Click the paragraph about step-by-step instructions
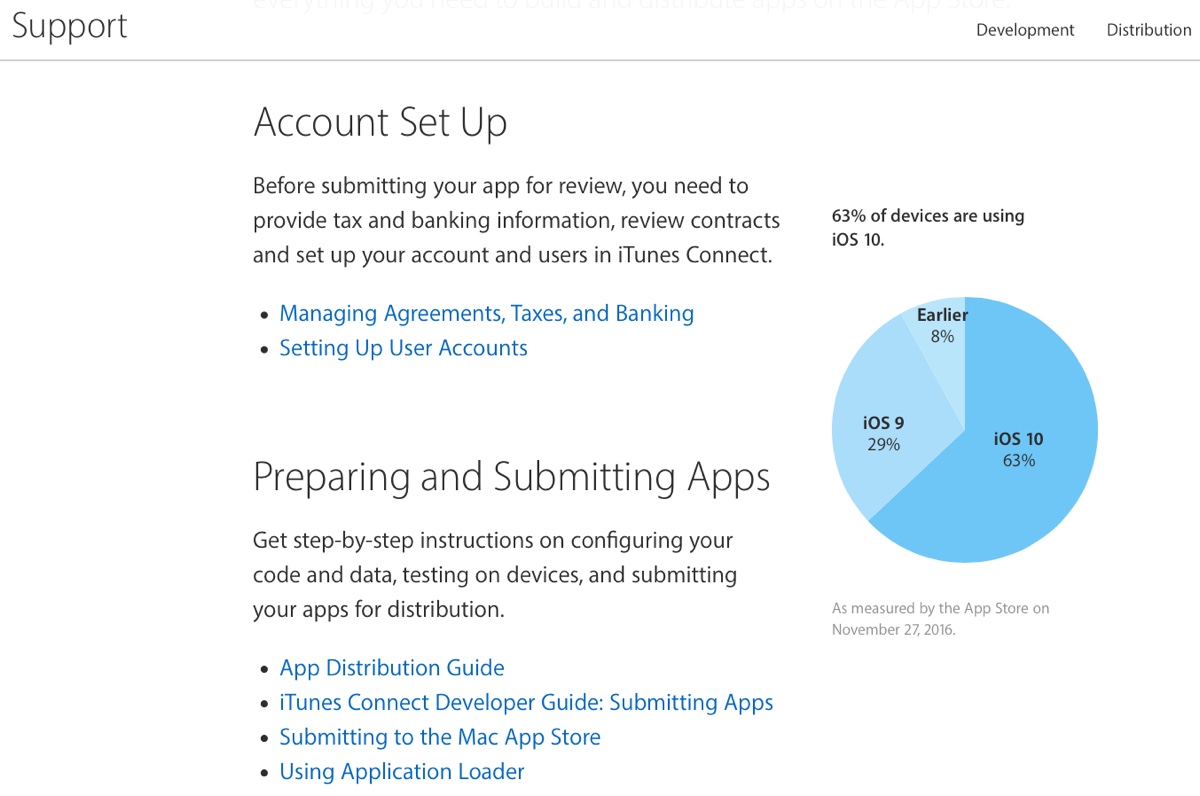1200x796 pixels. [494, 575]
